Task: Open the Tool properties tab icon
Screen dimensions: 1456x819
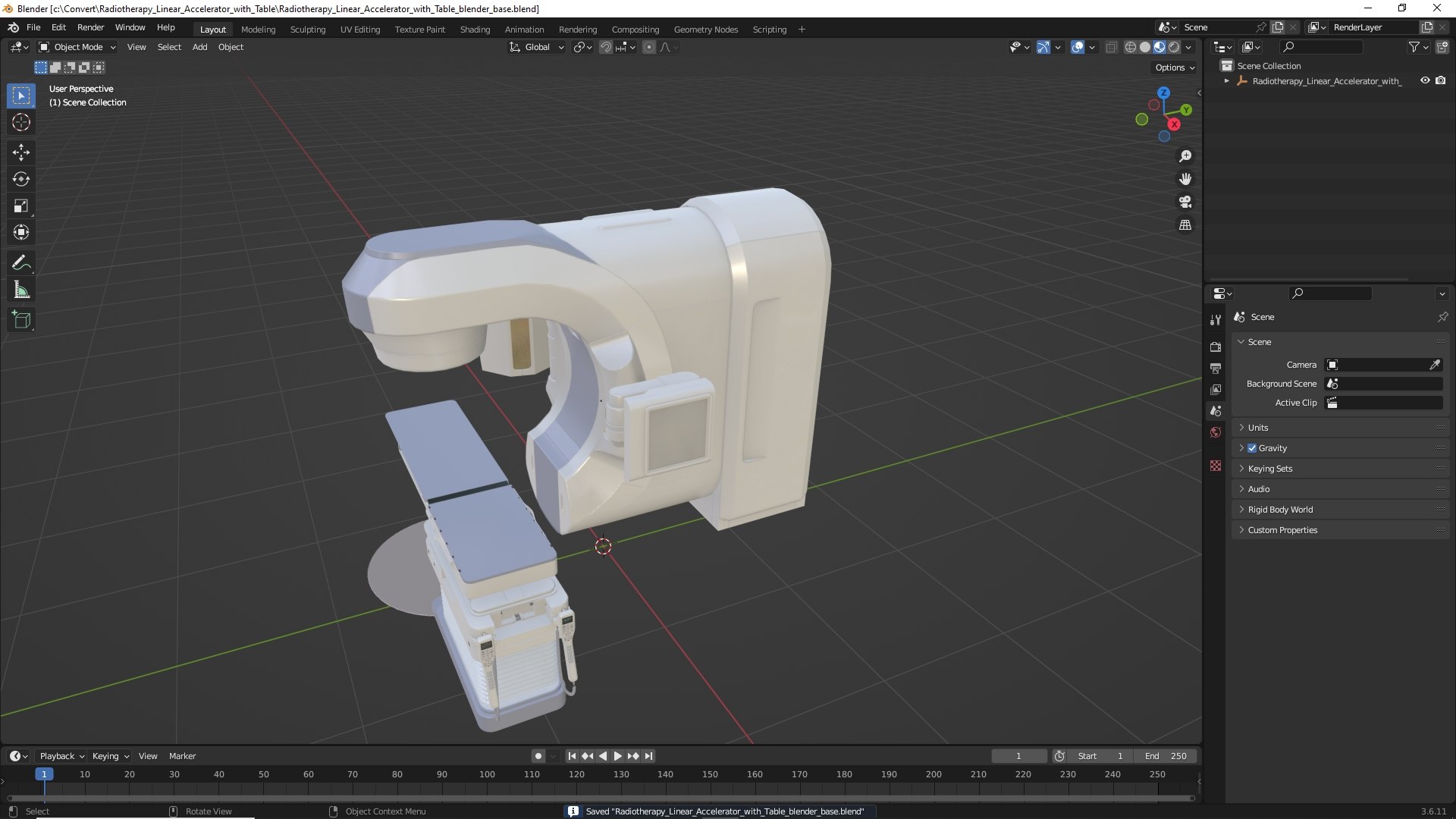Action: pos(1216,320)
